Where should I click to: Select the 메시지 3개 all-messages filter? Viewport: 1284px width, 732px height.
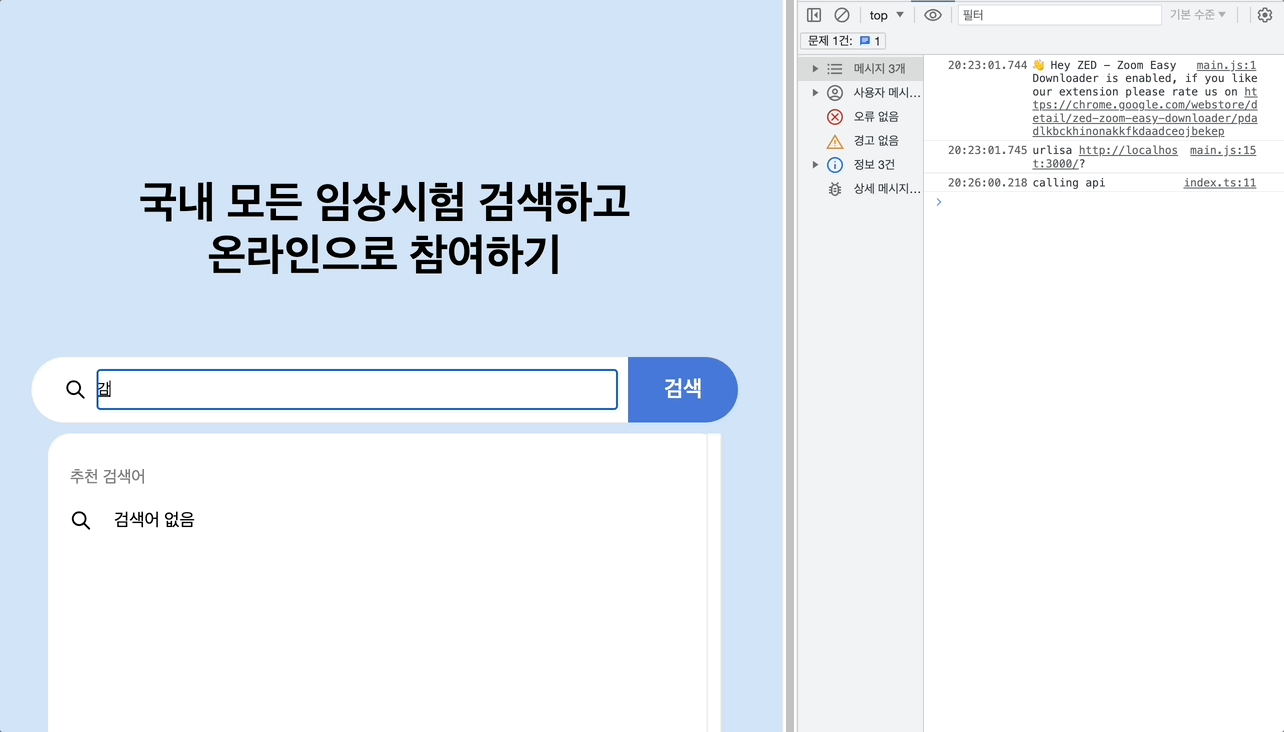click(878, 68)
